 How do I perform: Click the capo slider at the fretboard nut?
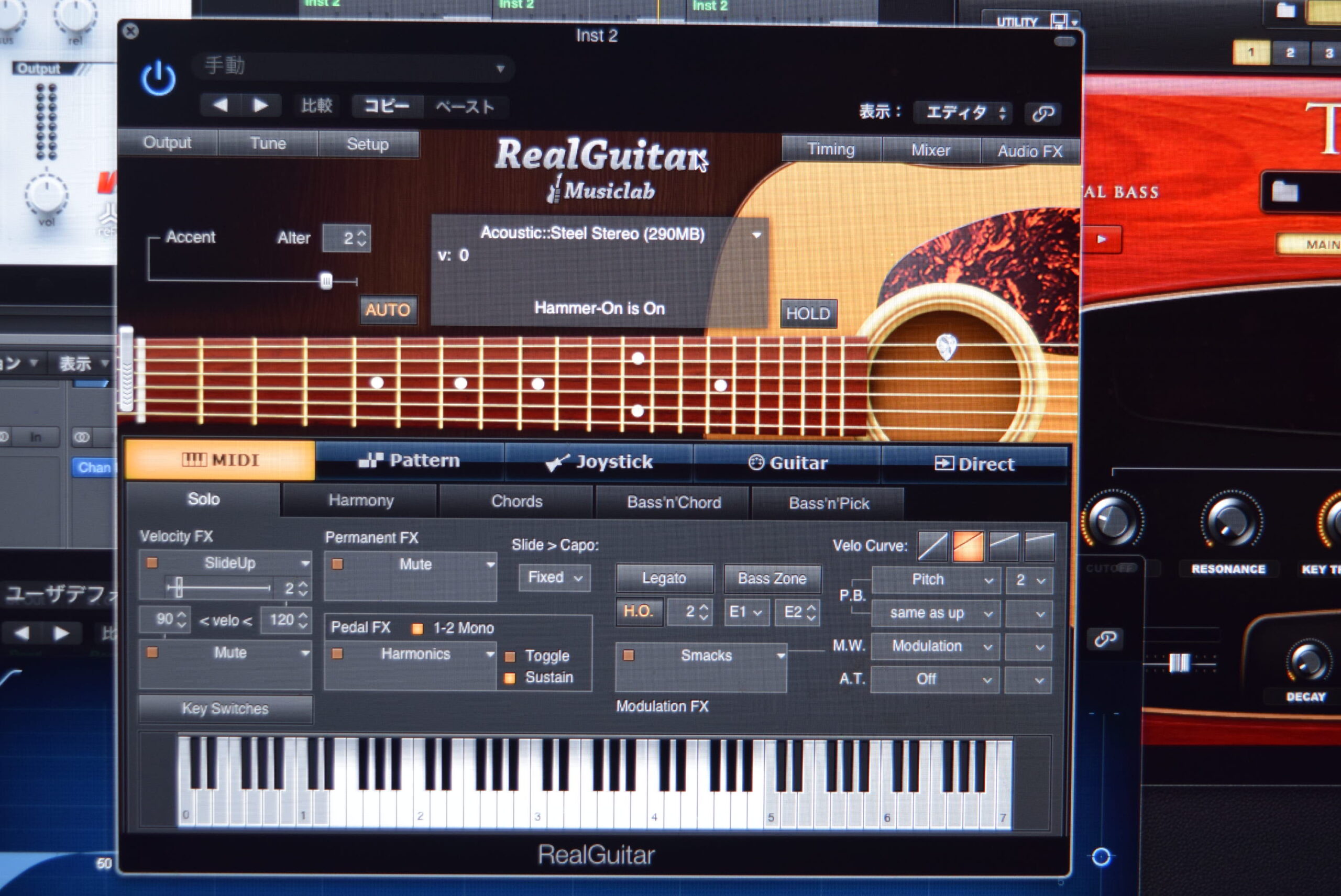coord(126,369)
